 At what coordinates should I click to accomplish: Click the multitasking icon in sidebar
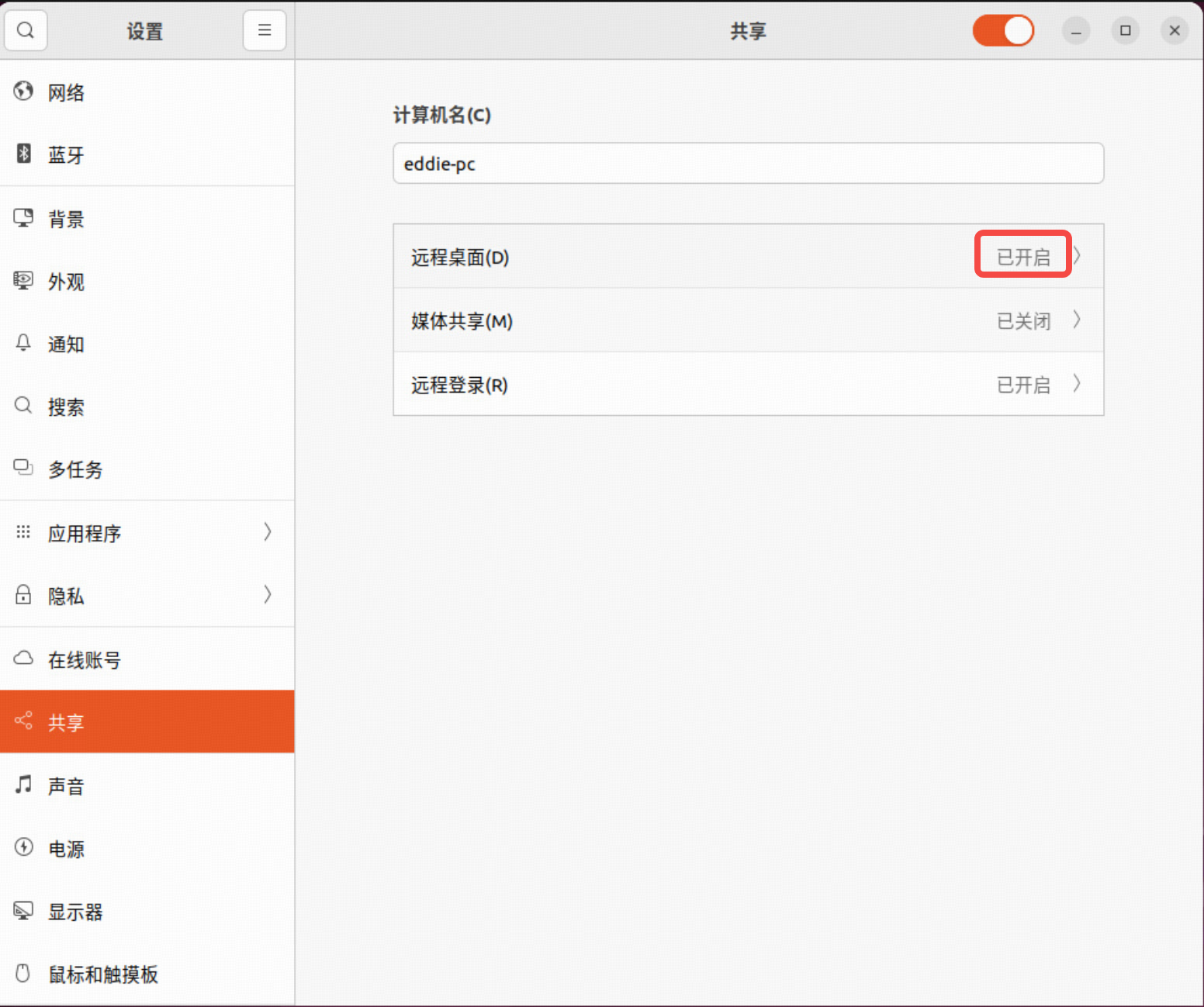[23, 468]
